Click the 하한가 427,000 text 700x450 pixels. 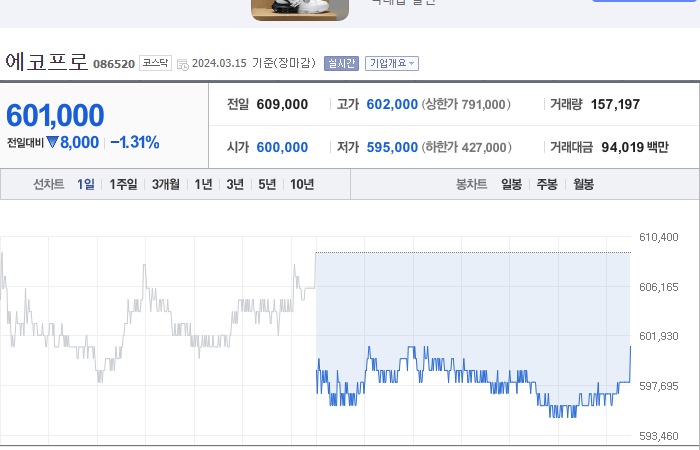[467, 147]
